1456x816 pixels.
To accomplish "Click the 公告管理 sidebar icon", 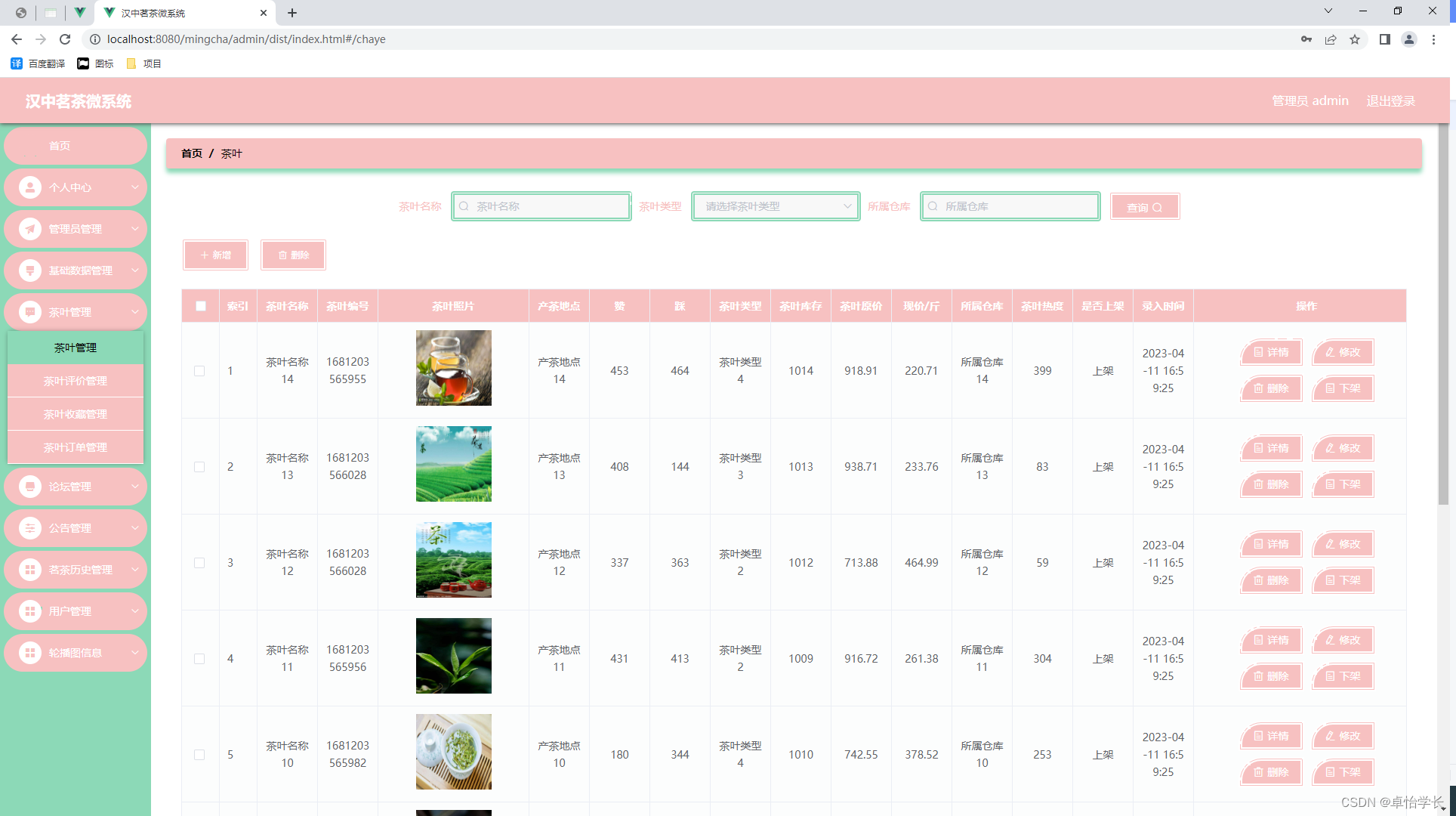I will (30, 528).
